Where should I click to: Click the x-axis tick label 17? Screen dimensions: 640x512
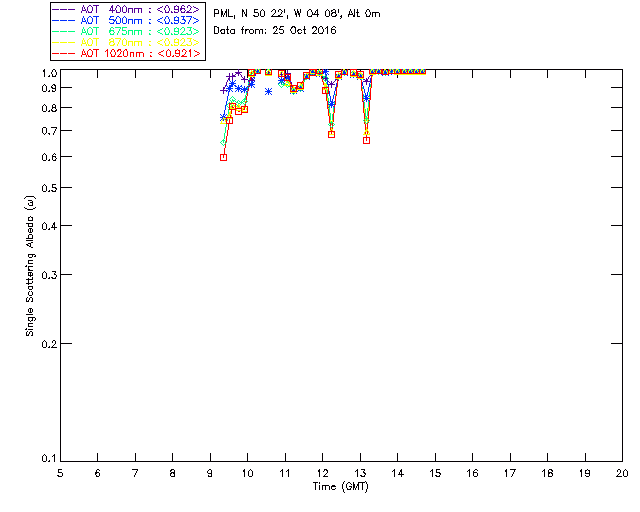click(x=510, y=474)
